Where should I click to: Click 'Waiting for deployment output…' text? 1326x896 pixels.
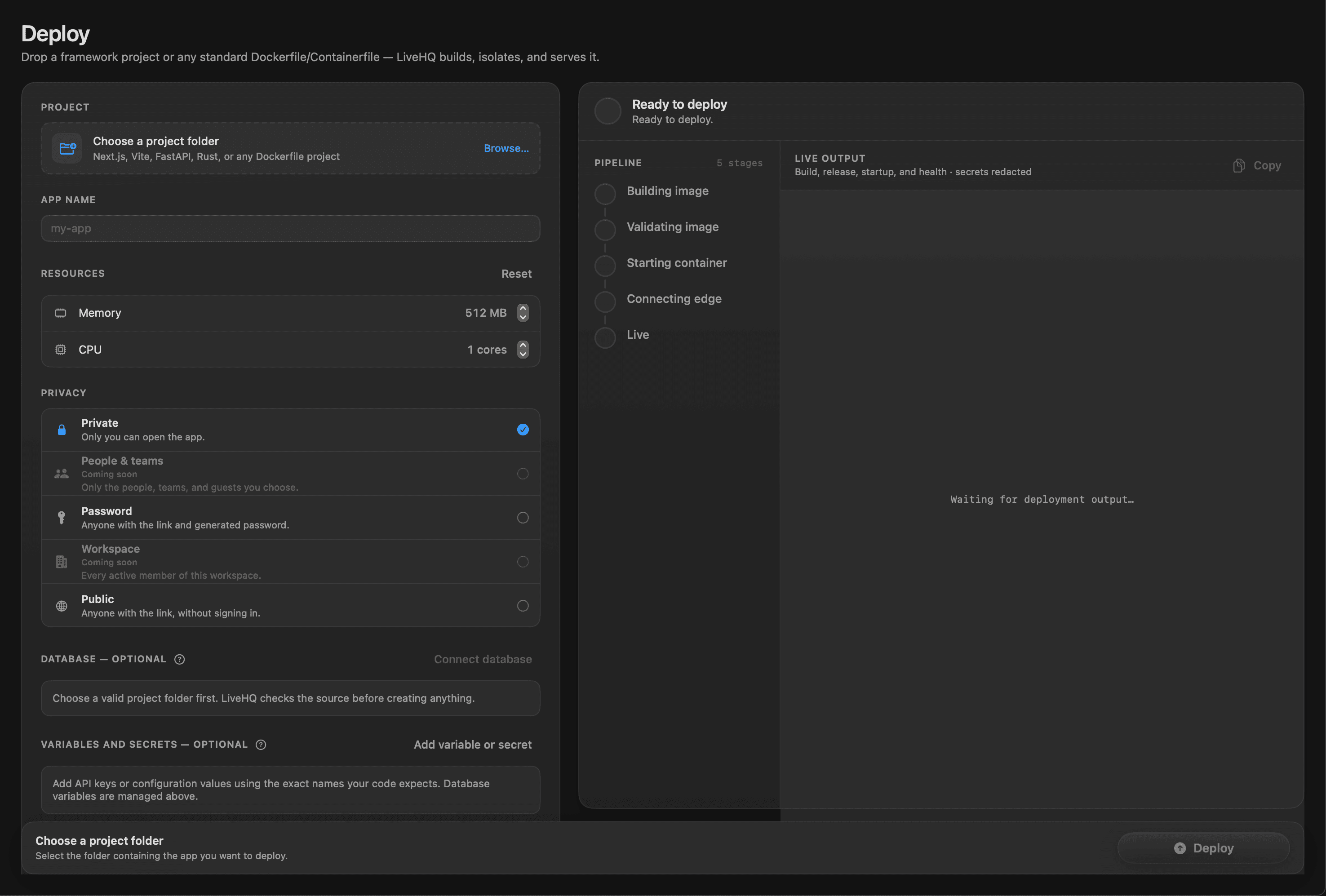pos(1042,499)
